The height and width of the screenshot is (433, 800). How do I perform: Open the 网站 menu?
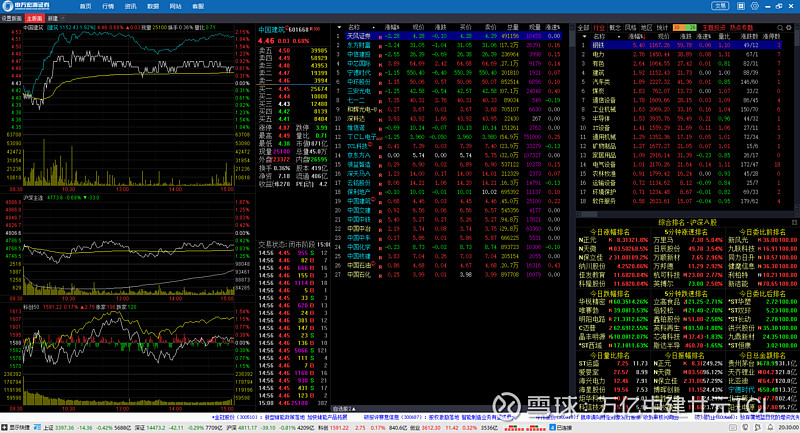point(176,6)
